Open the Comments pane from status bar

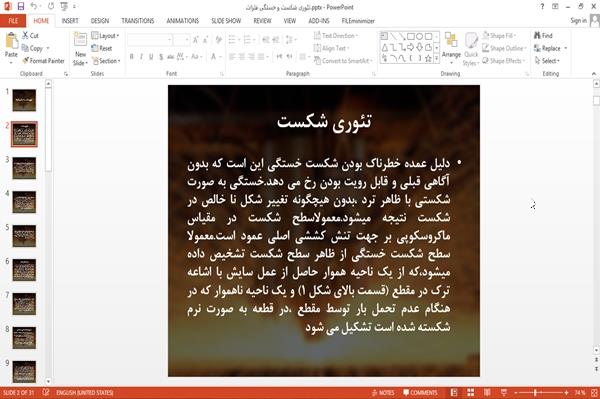[x=420, y=392]
